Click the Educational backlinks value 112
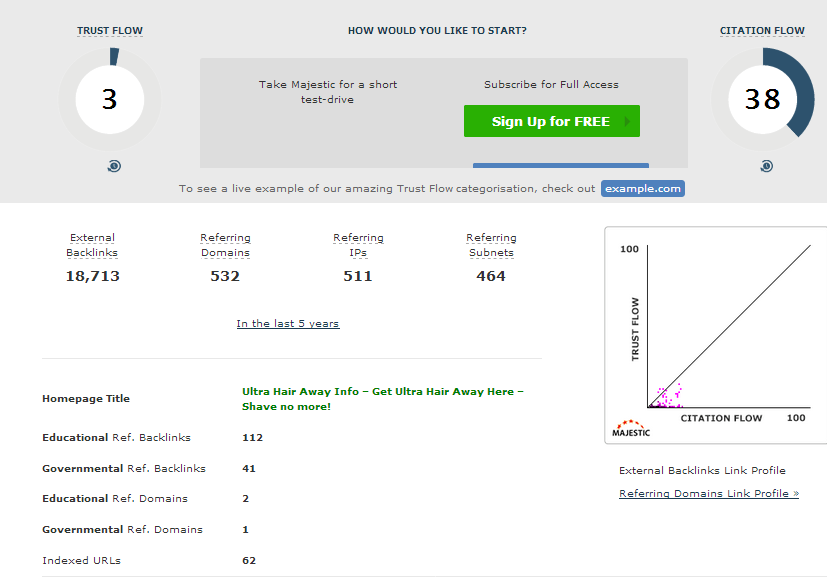 point(253,438)
